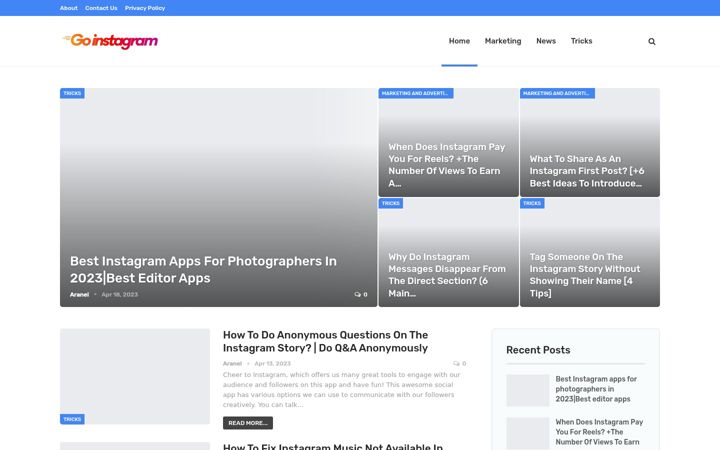The width and height of the screenshot is (720, 450).
Task: Open the search icon in header
Action: point(652,41)
